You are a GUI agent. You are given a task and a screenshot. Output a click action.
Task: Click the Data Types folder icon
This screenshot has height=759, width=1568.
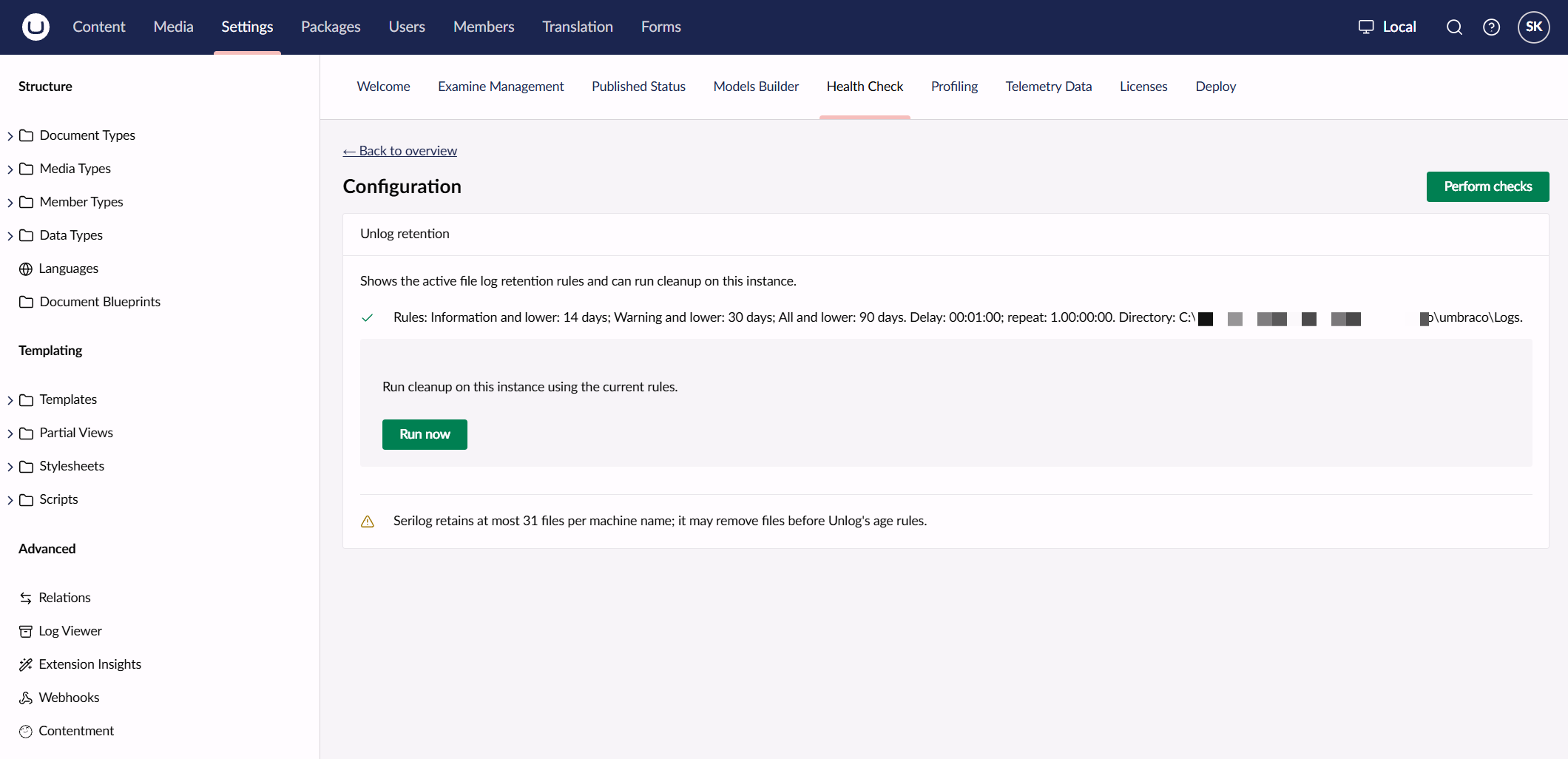[x=27, y=235]
